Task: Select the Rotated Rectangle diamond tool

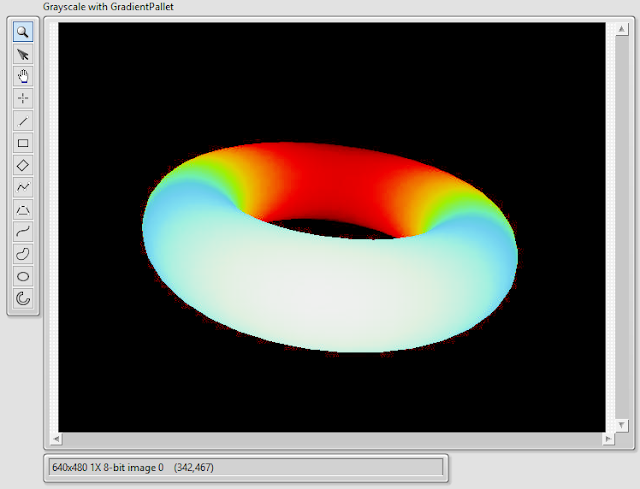Action: (x=23, y=165)
